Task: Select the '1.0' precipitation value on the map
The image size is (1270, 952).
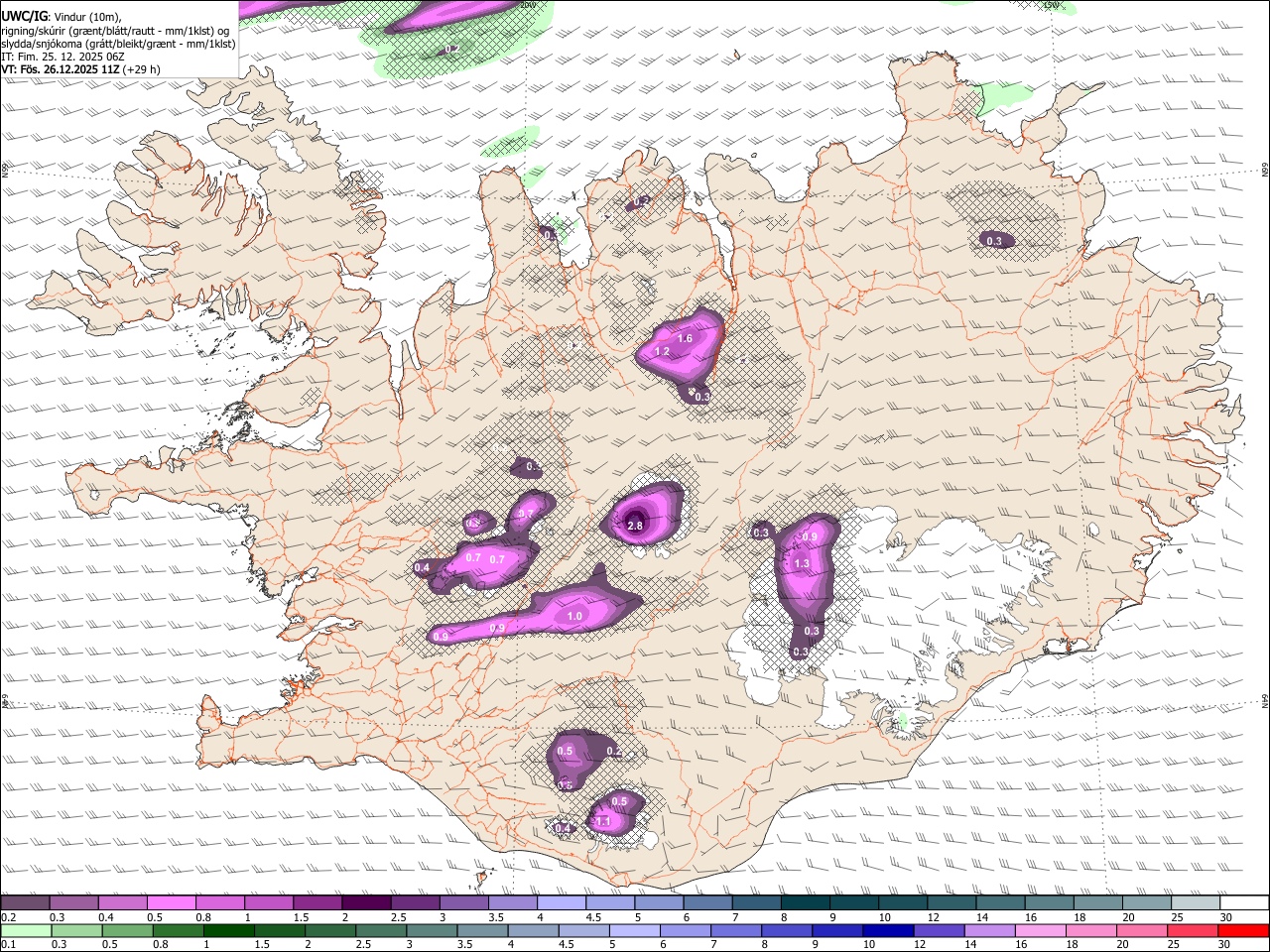Action: click(574, 617)
